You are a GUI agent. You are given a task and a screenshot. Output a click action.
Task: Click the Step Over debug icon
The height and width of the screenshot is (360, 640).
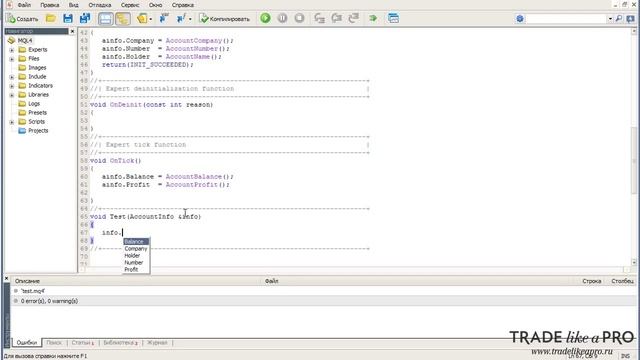click(336, 18)
